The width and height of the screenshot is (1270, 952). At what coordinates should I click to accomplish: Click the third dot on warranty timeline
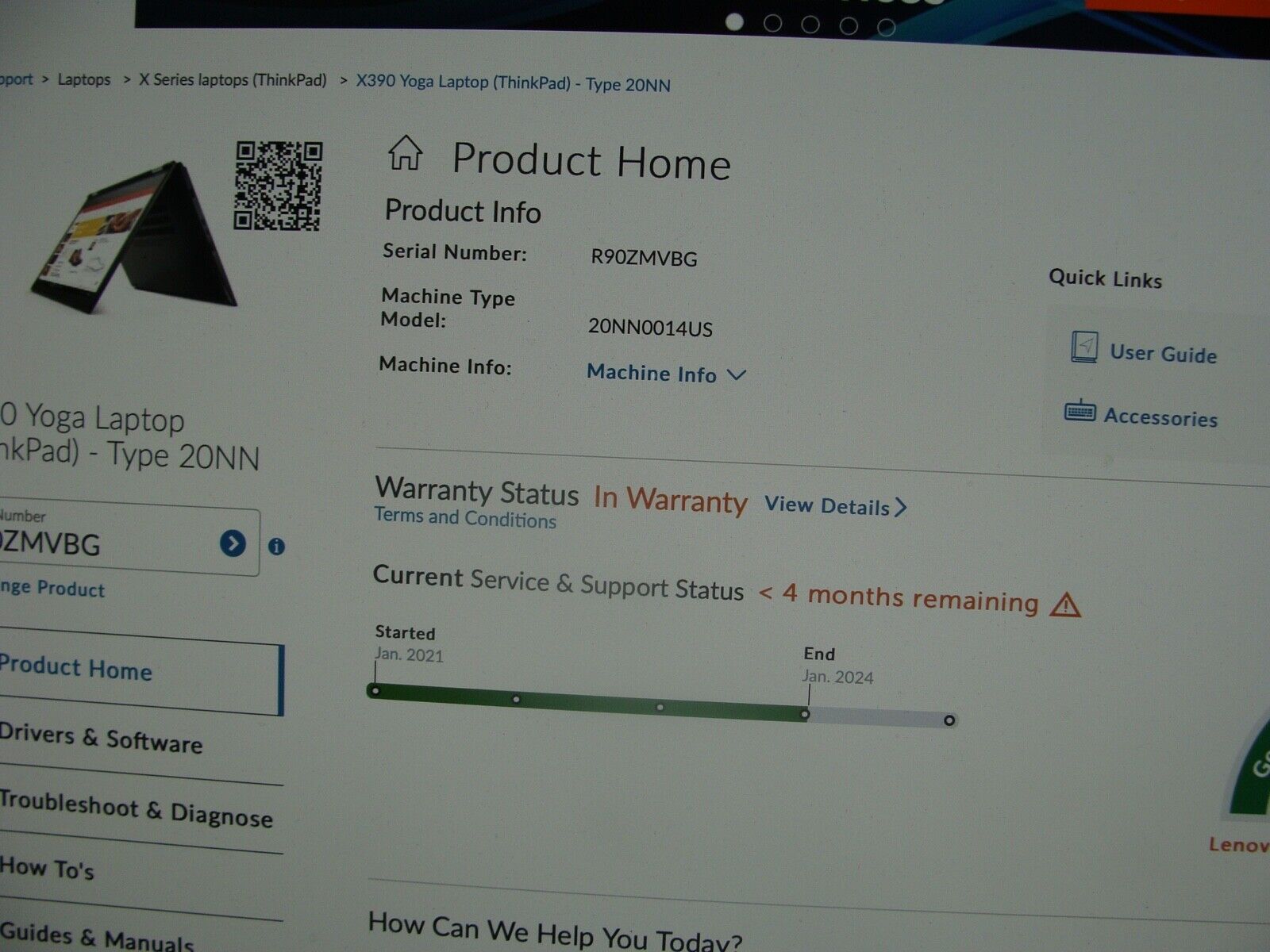coord(660,707)
